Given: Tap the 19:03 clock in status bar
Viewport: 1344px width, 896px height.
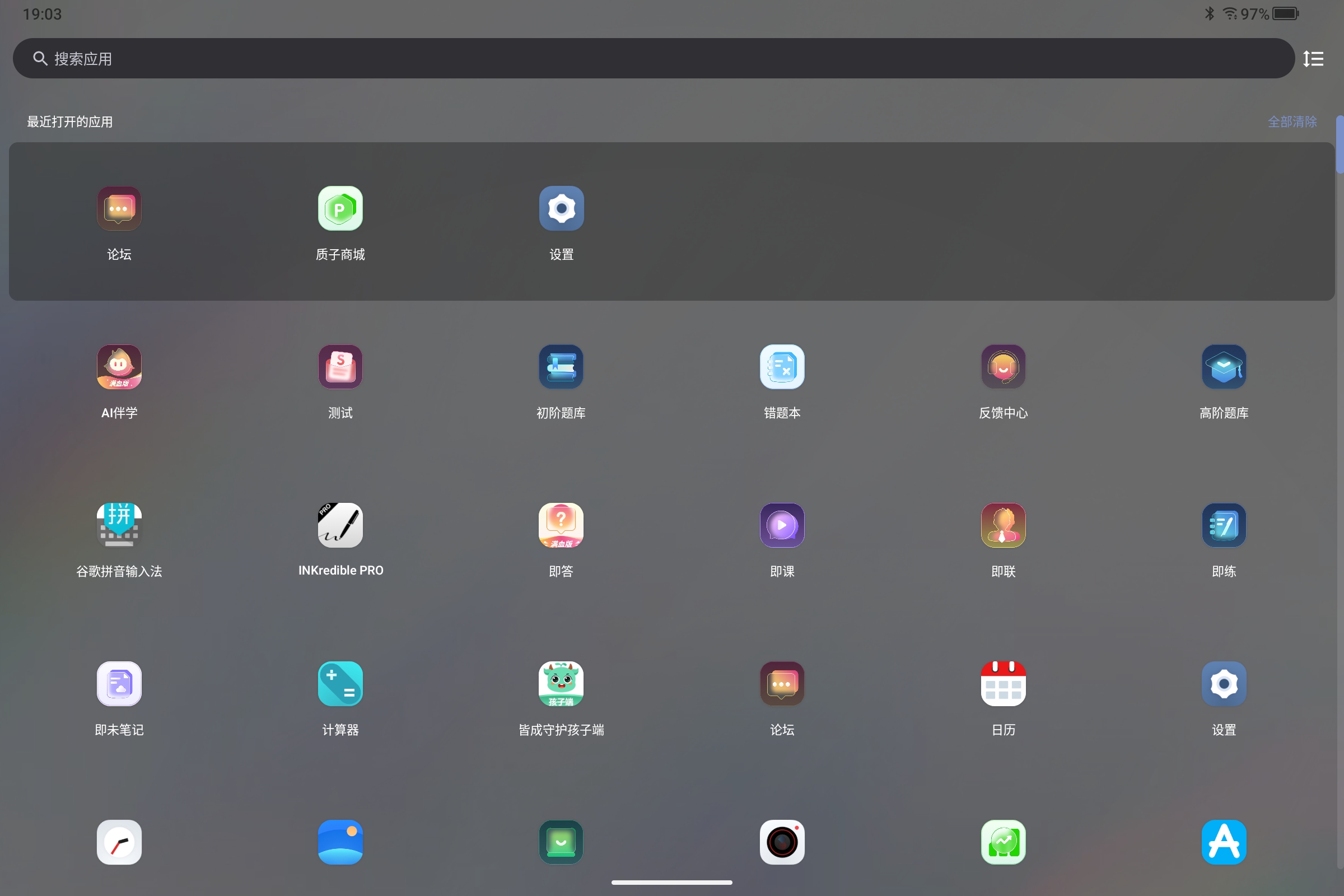Looking at the screenshot, I should tap(43, 13).
